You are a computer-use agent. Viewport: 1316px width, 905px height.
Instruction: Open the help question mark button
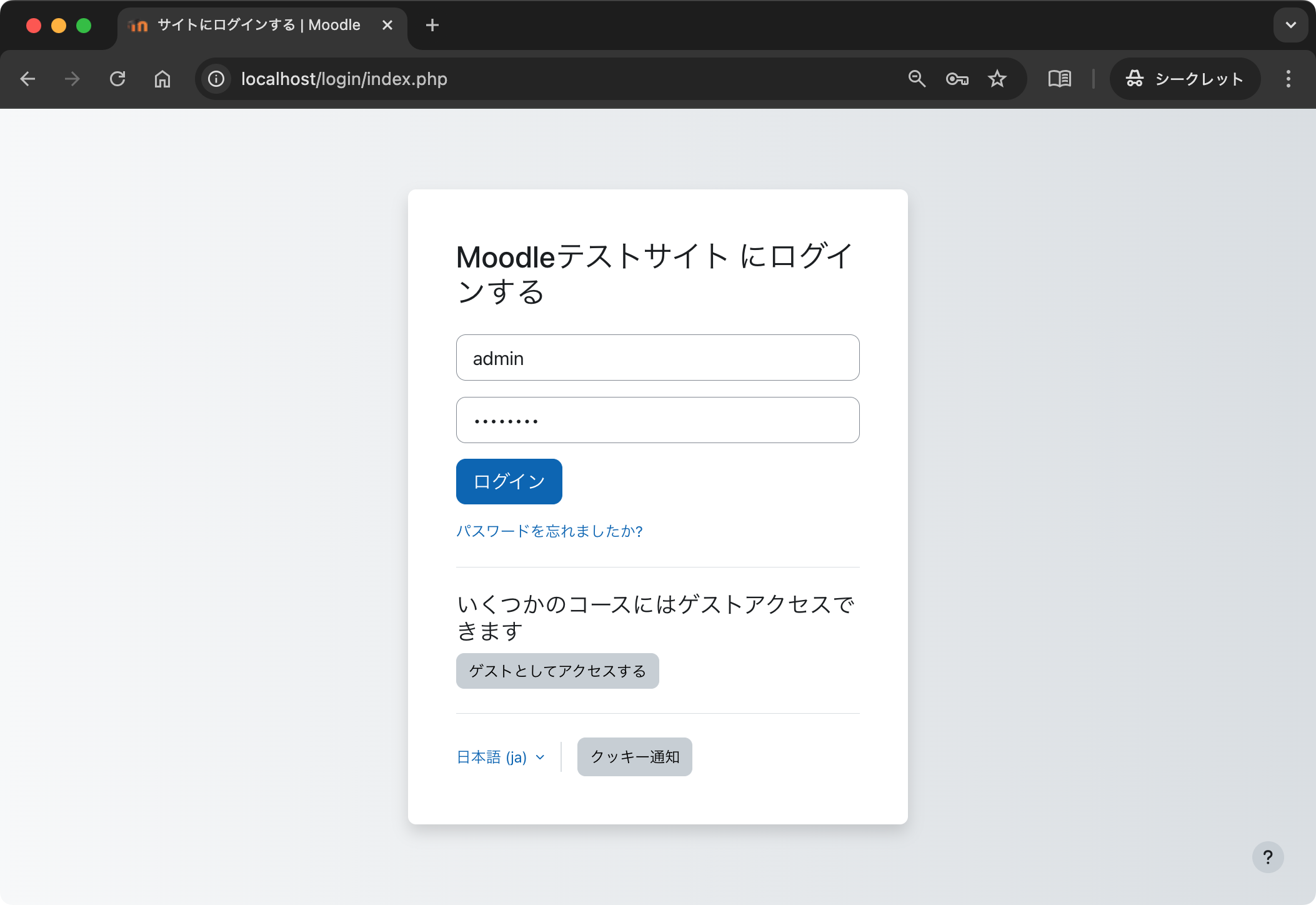tap(1268, 857)
